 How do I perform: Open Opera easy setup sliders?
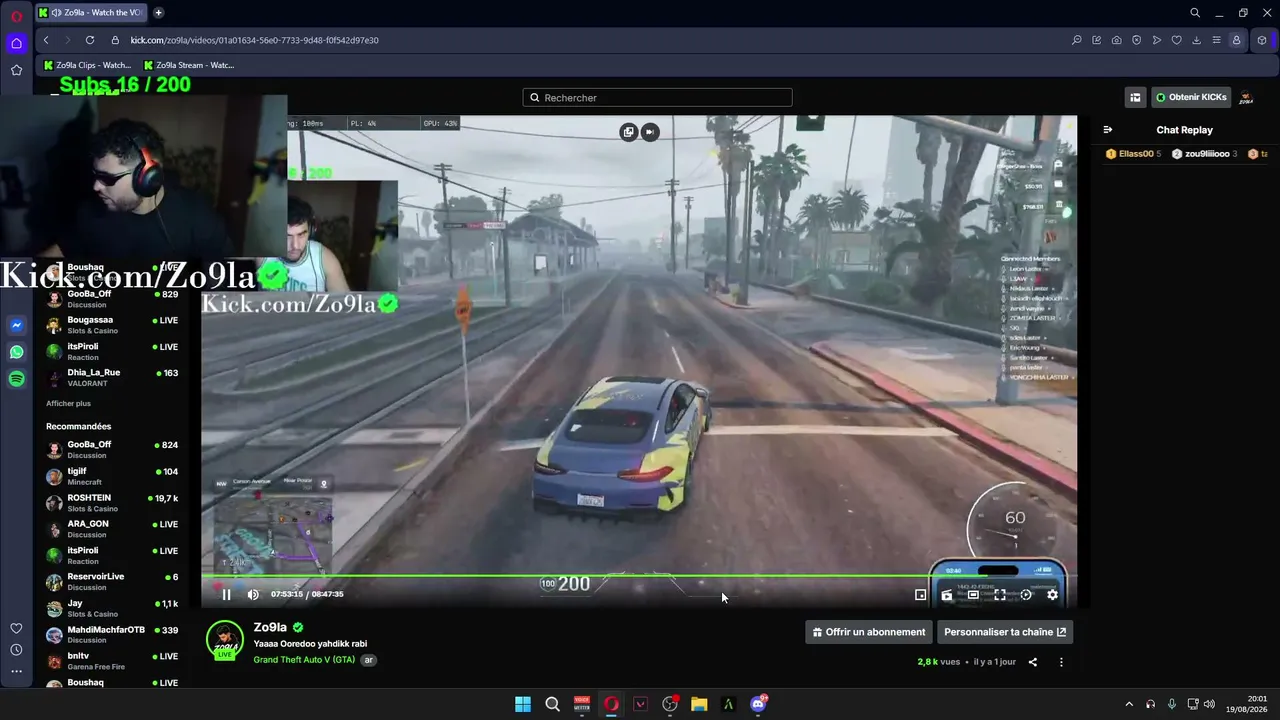pos(1216,40)
